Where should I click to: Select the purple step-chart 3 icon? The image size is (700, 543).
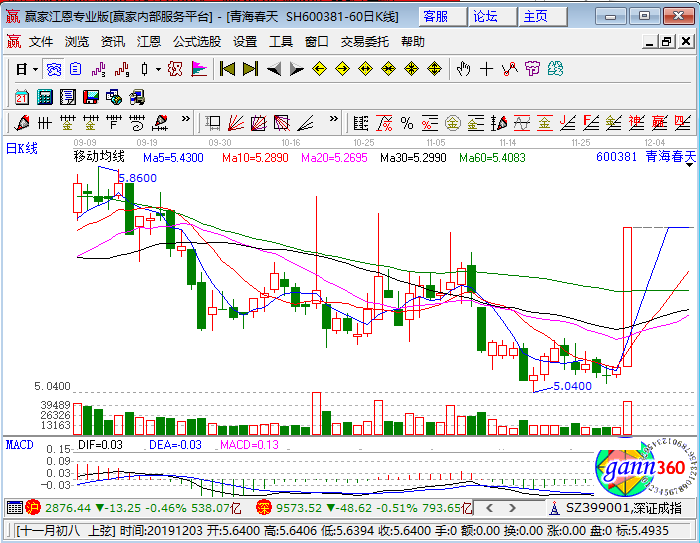click(x=98, y=69)
